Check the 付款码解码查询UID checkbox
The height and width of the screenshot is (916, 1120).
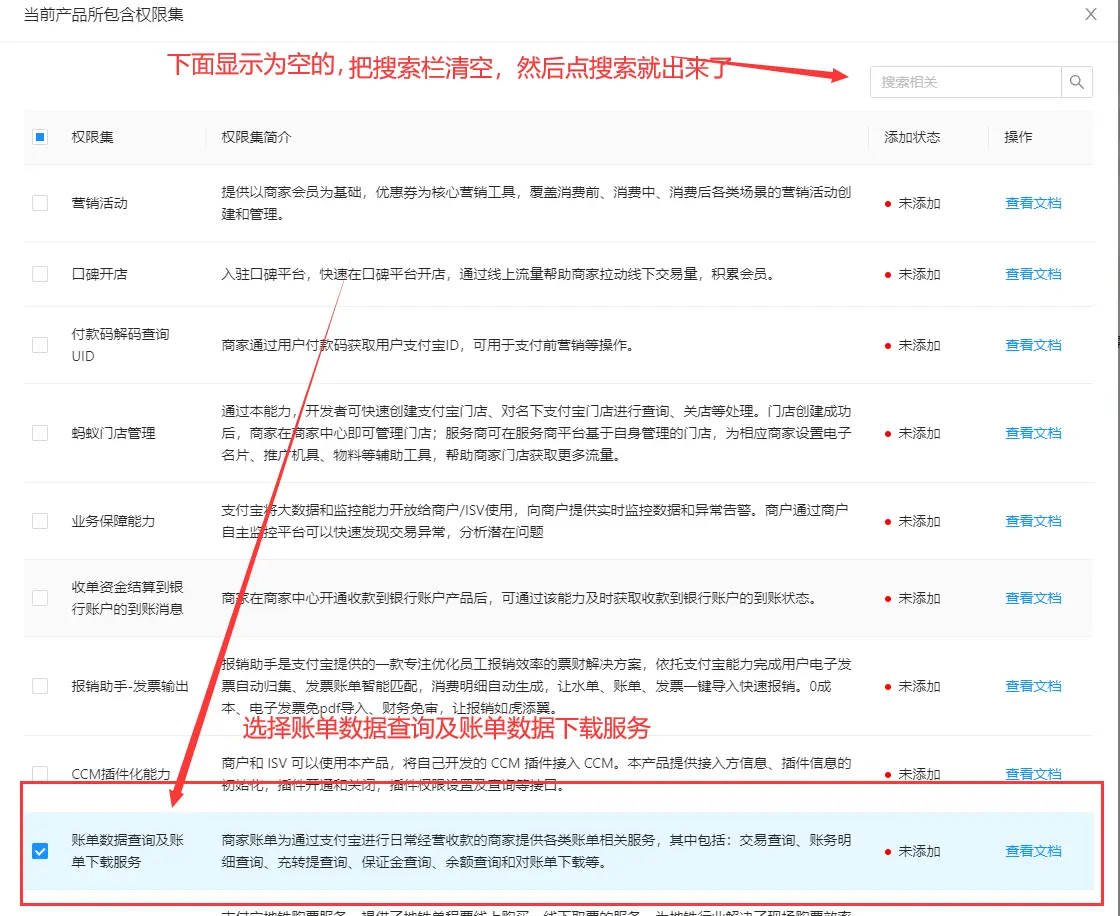click(x=40, y=345)
